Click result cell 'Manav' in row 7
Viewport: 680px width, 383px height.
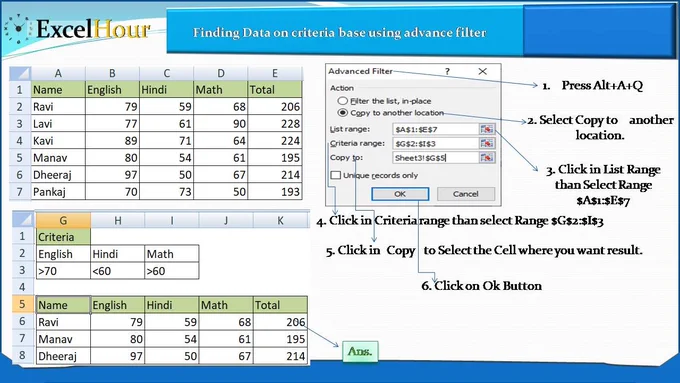pyautogui.click(x=63, y=339)
